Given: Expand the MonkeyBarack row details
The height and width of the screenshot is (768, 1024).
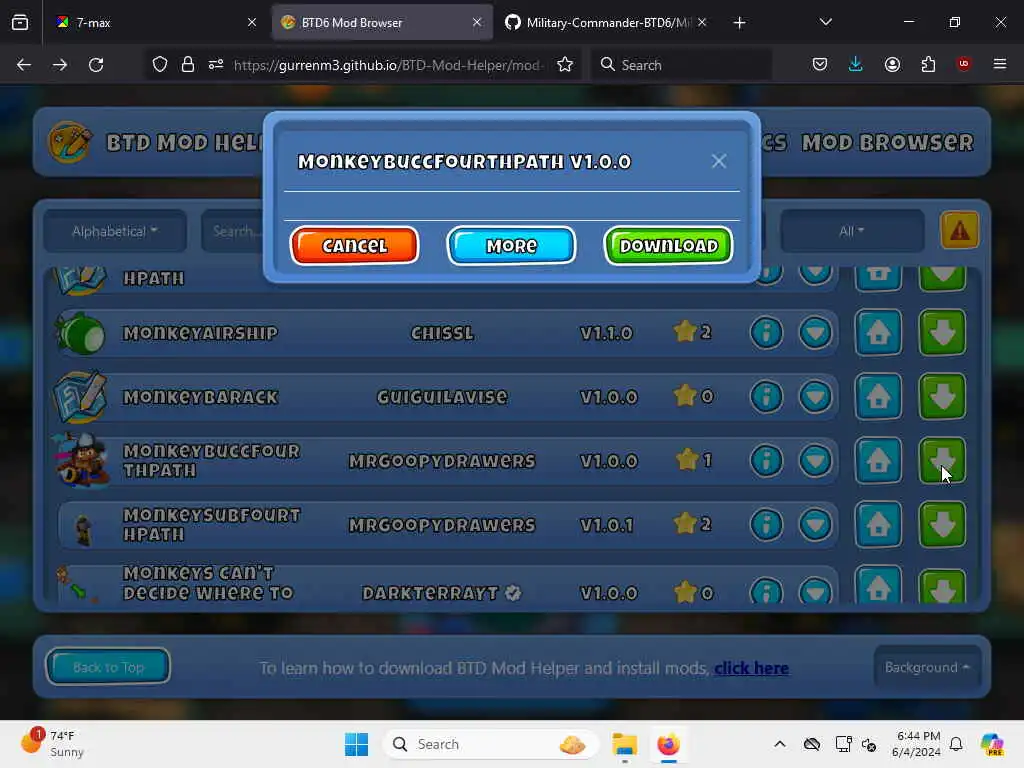Looking at the screenshot, I should [815, 396].
